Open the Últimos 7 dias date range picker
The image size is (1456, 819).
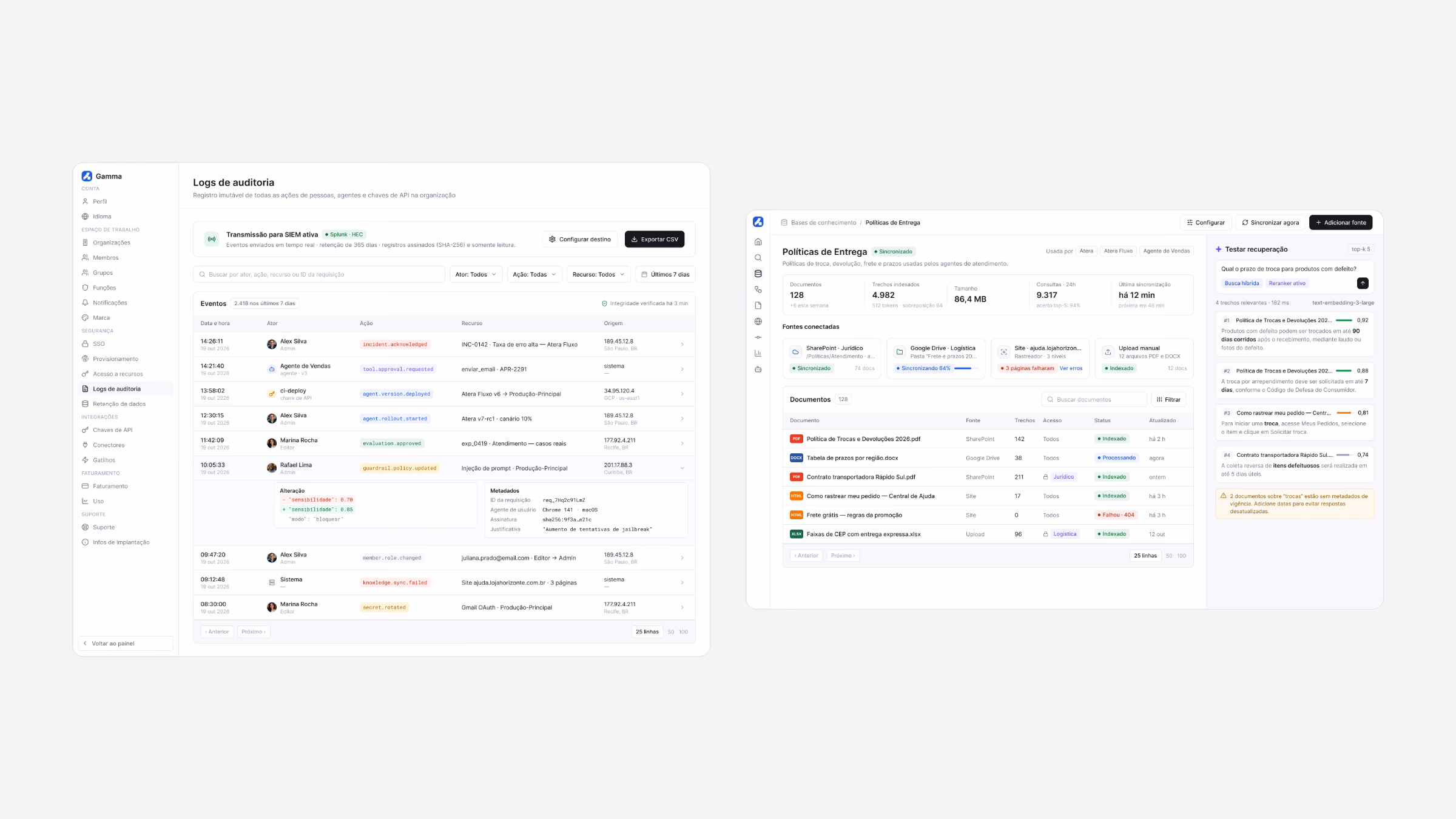point(665,274)
